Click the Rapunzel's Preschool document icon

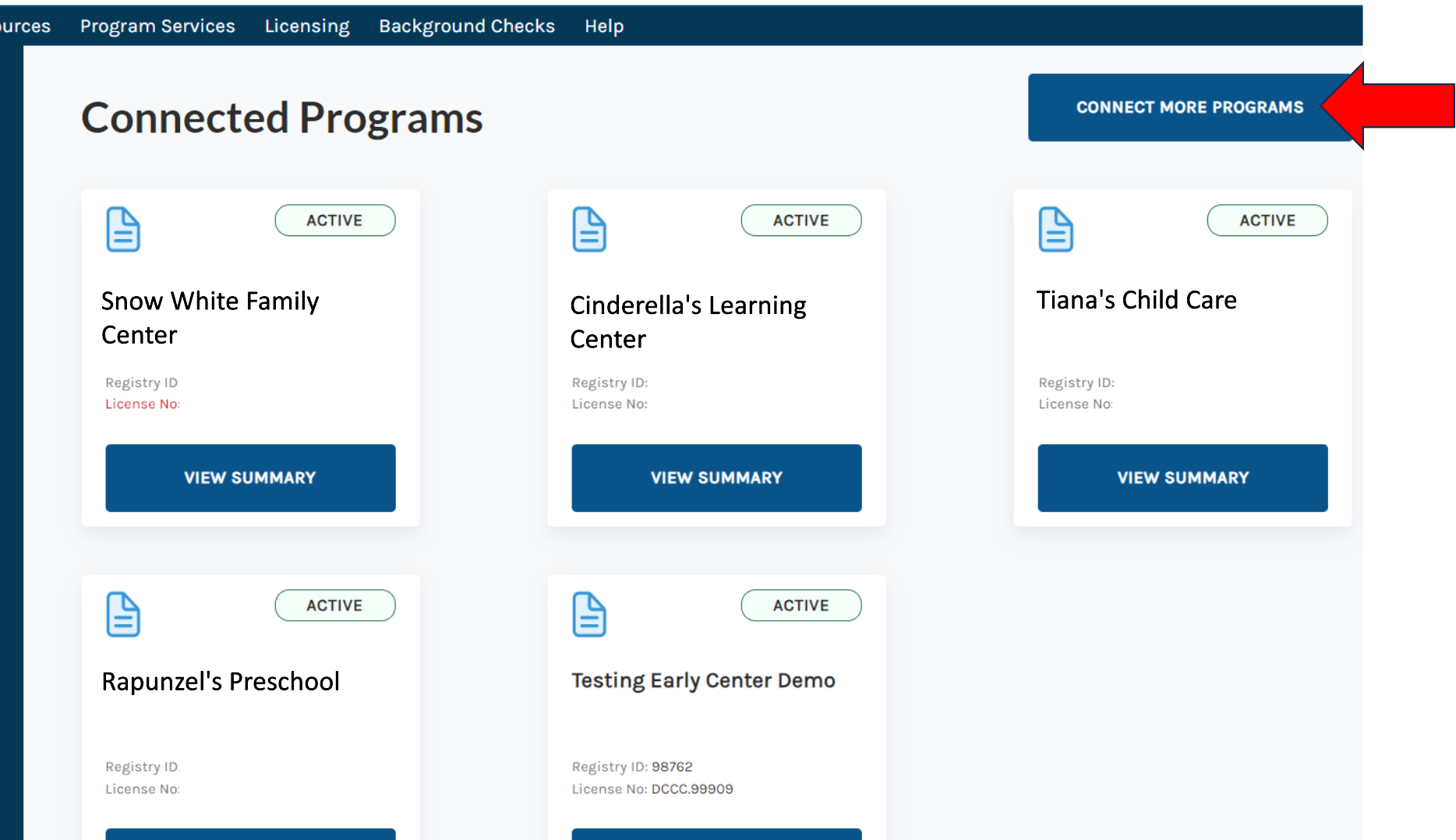[123, 614]
